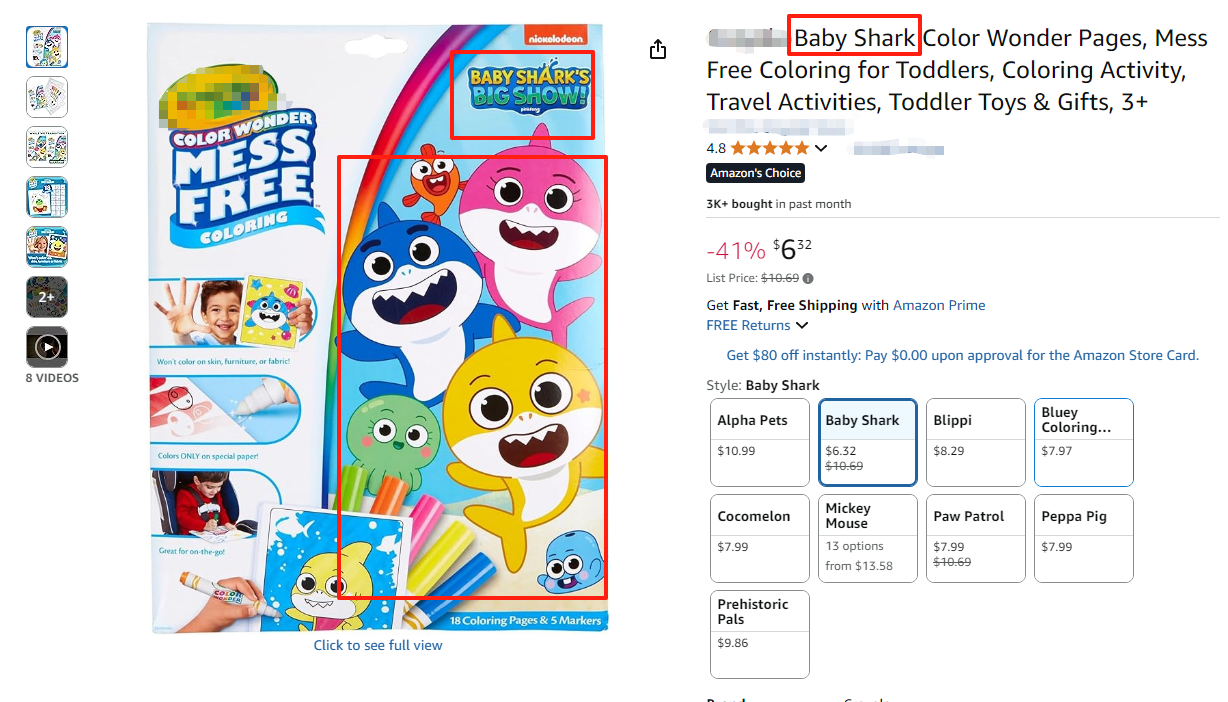Switch to the Paw Patrol style tile

(975, 538)
